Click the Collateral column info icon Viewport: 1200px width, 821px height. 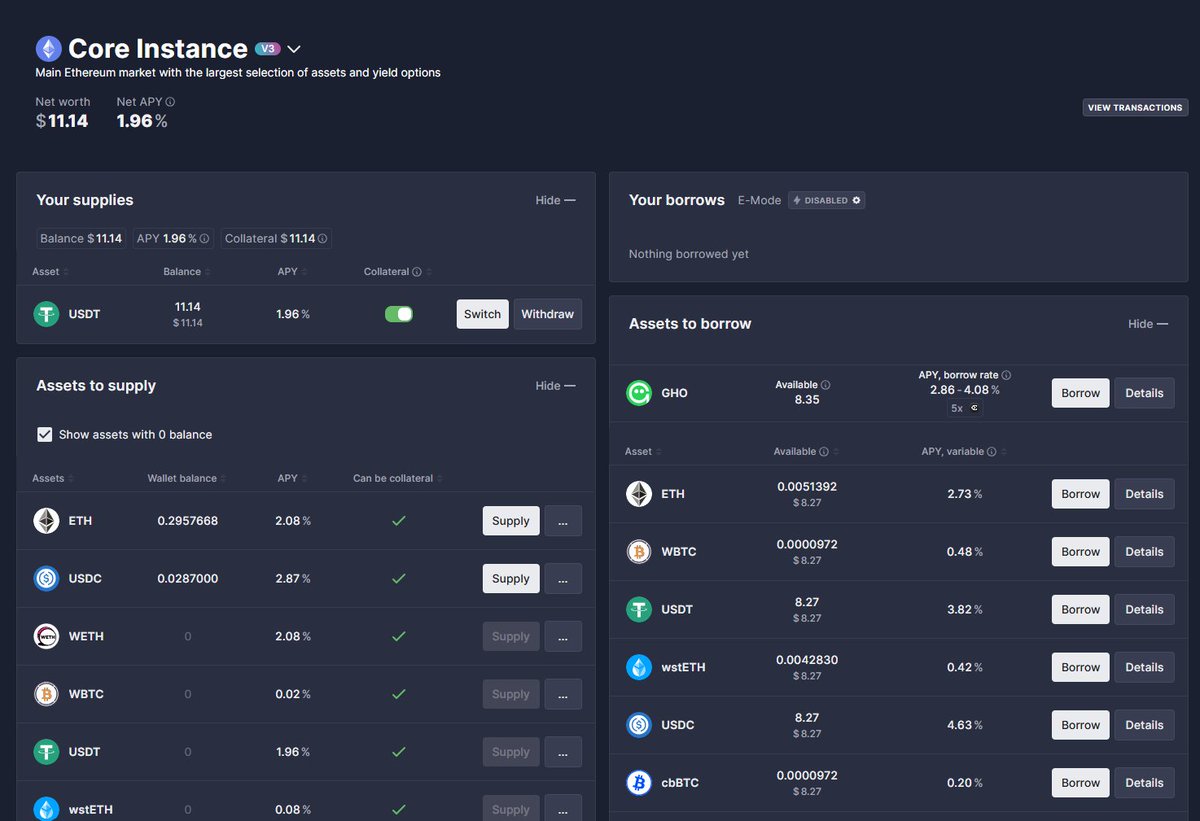tap(417, 272)
